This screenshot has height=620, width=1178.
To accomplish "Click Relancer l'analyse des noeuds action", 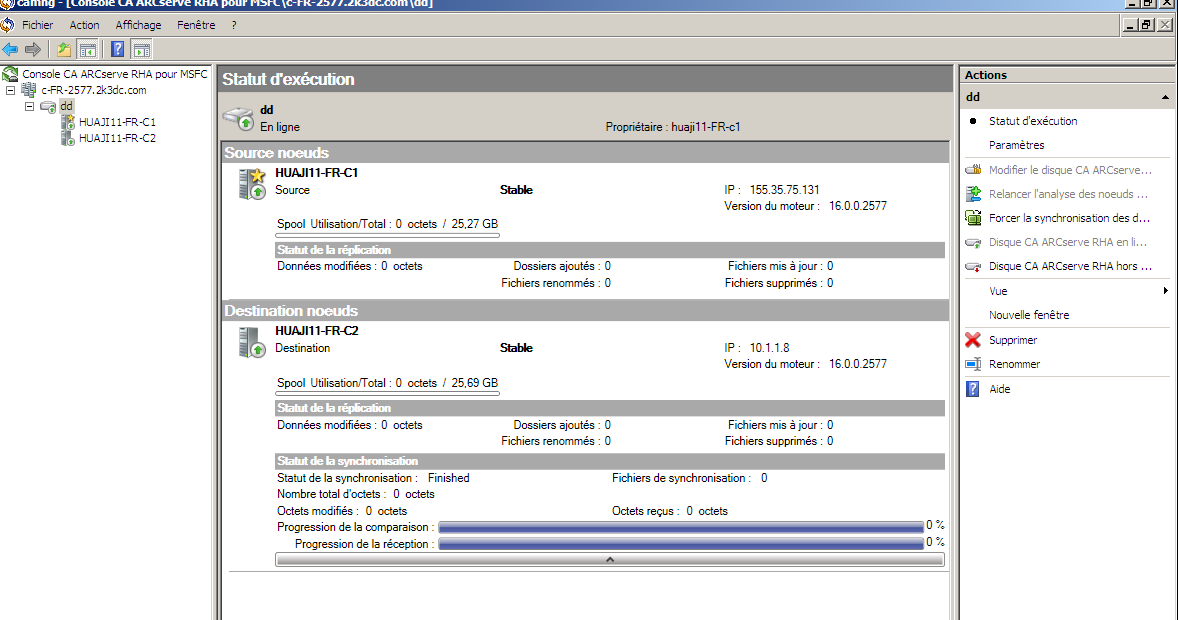I will (x=1068, y=194).
